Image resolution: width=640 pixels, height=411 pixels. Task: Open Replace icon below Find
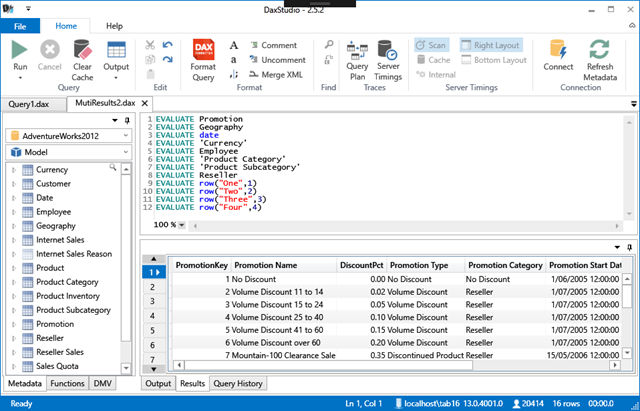point(329,60)
